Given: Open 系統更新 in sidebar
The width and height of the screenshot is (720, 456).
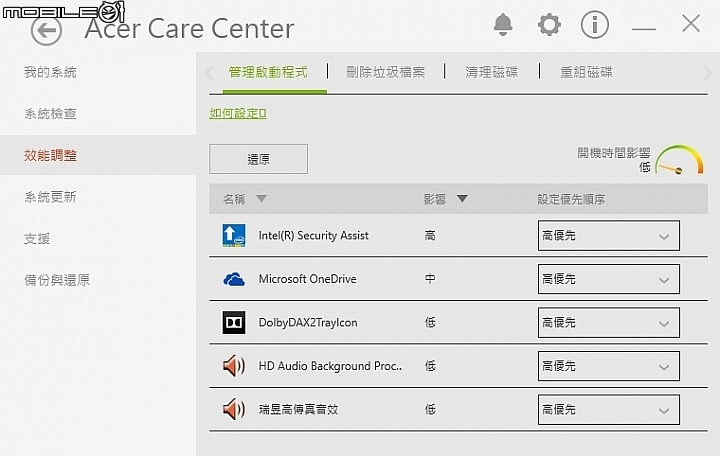Looking at the screenshot, I should (50, 197).
